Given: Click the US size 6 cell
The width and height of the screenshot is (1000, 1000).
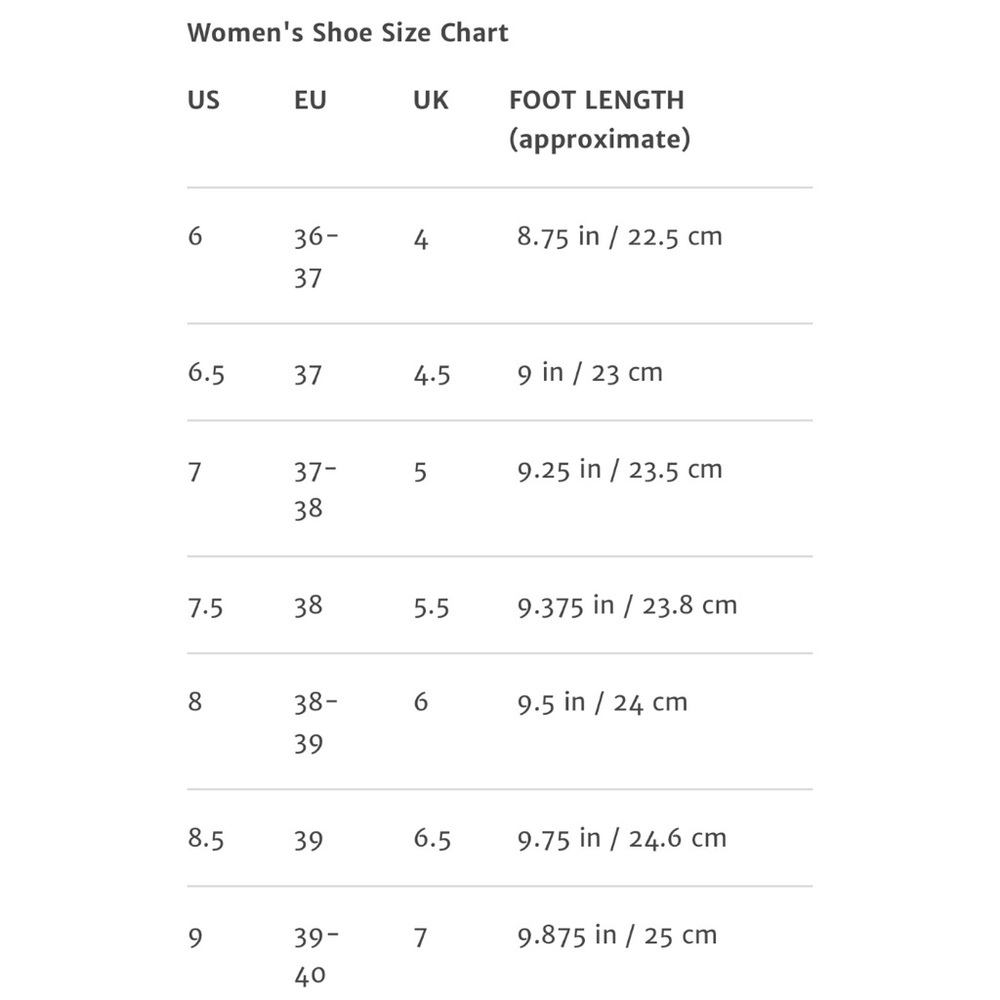Looking at the screenshot, I should pyautogui.click(x=195, y=236).
